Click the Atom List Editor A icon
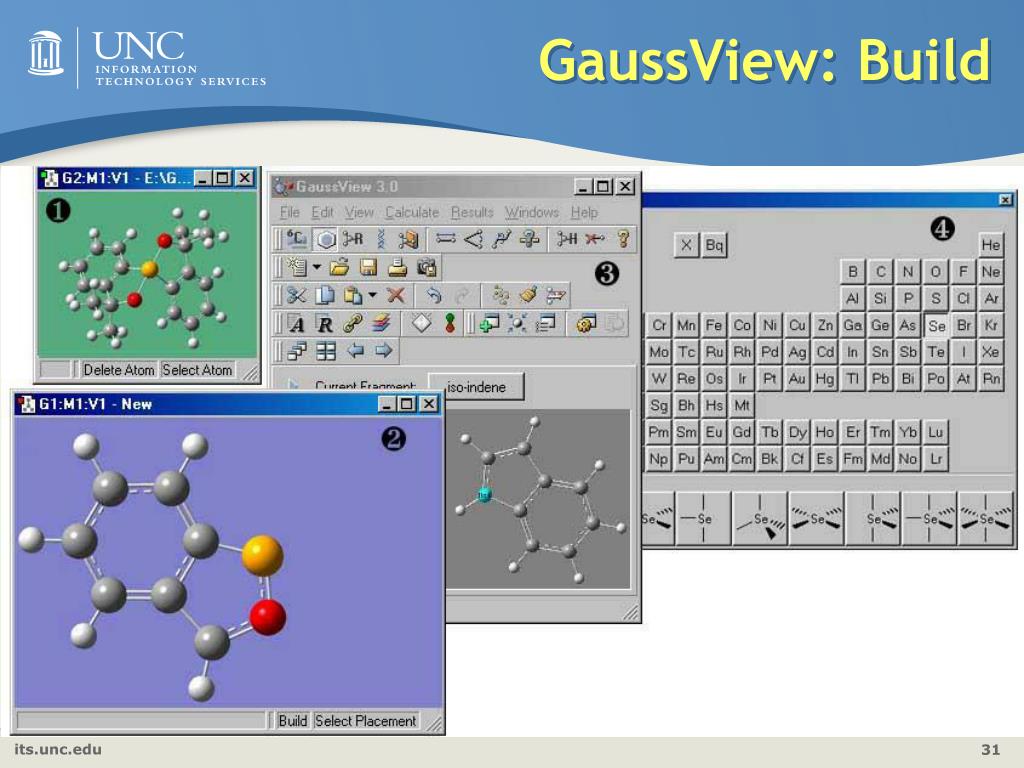This screenshot has width=1024, height=768. click(297, 323)
